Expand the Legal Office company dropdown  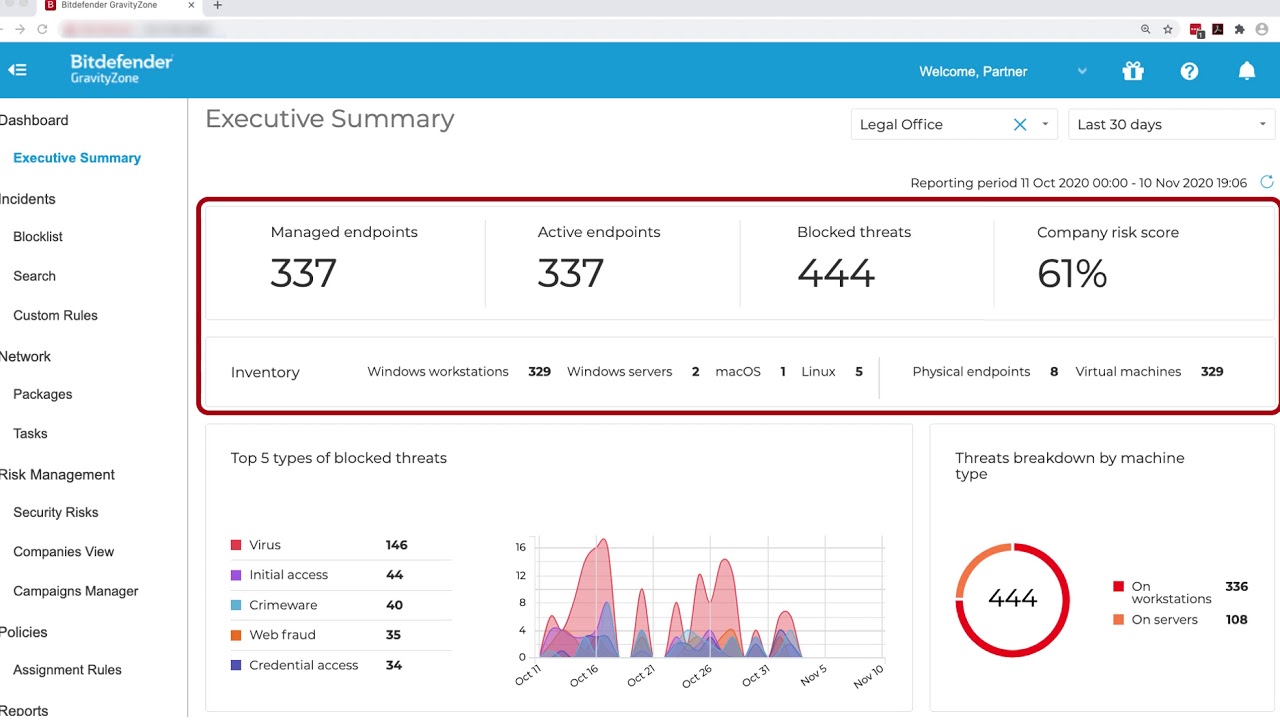click(x=1045, y=125)
